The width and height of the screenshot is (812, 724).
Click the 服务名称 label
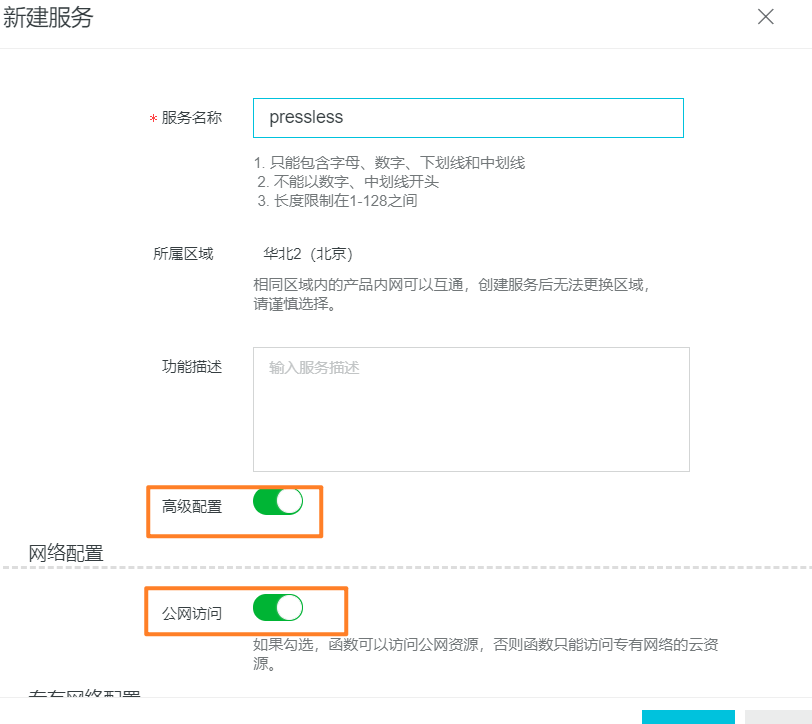pos(192,118)
